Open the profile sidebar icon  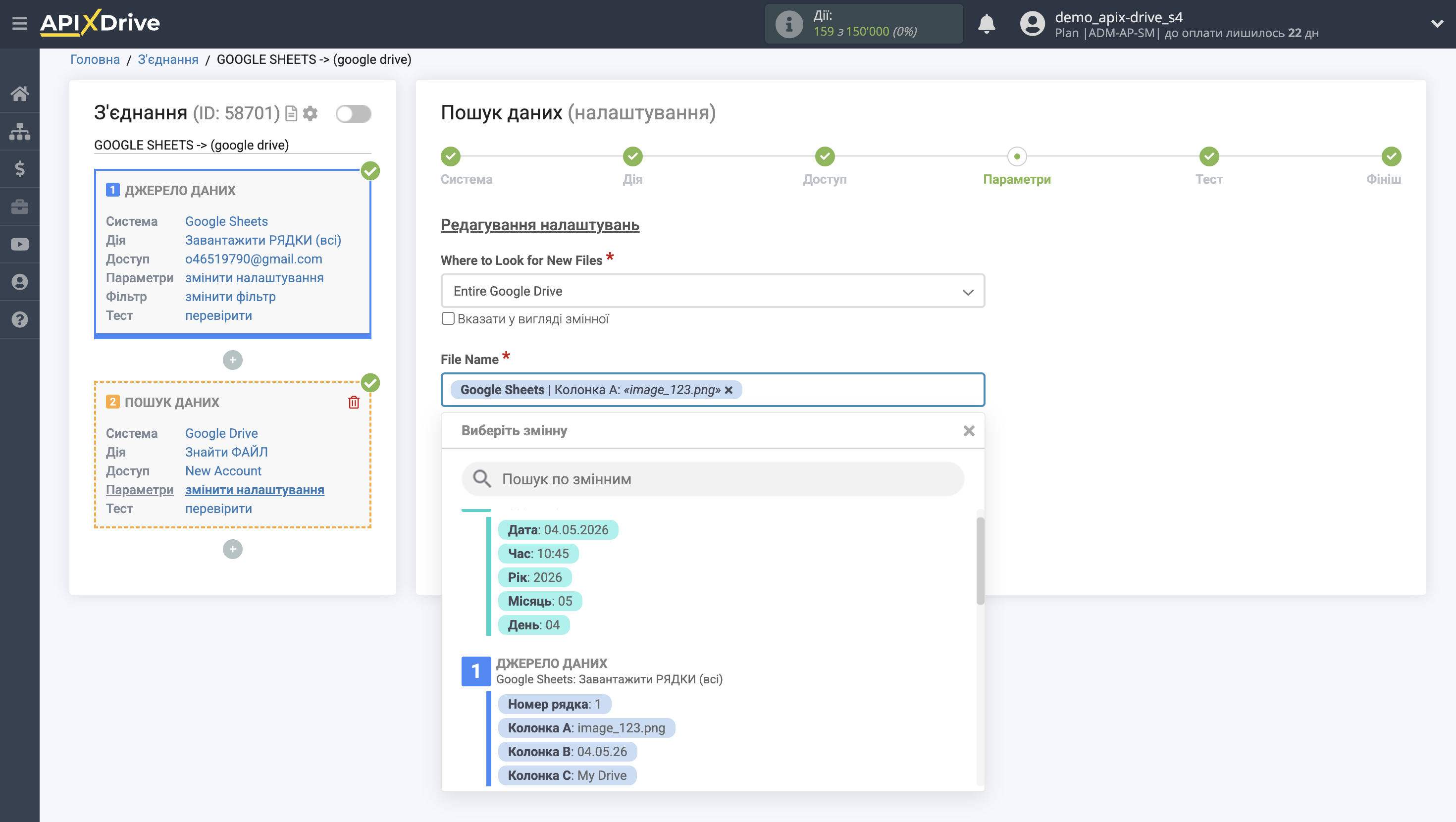[20, 282]
